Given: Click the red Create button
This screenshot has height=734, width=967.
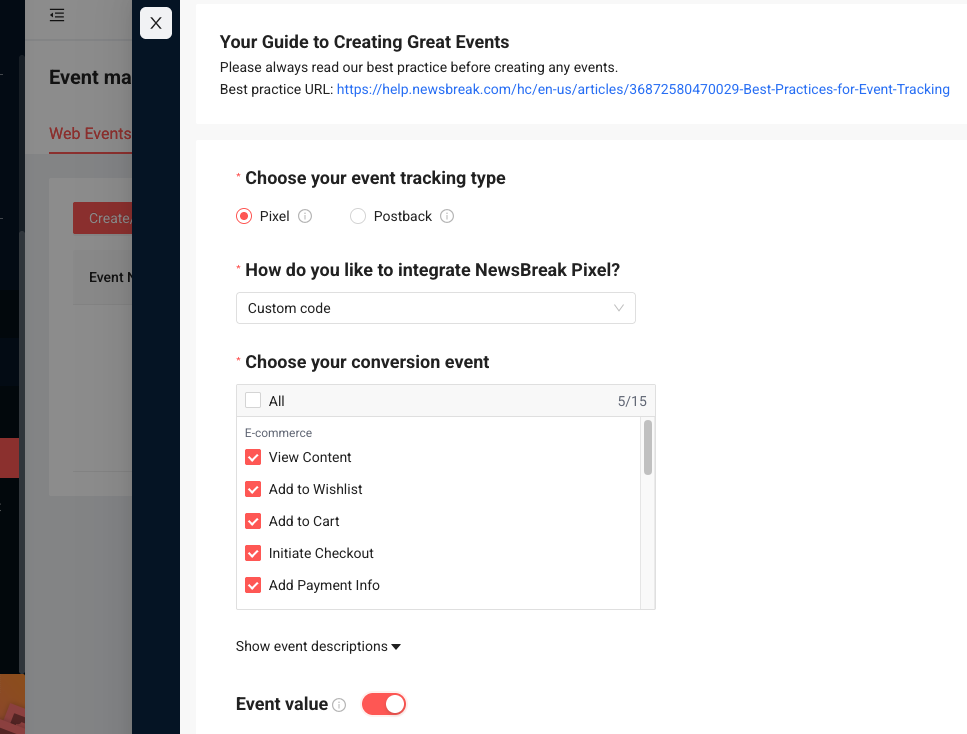Looking at the screenshot, I should point(102,218).
